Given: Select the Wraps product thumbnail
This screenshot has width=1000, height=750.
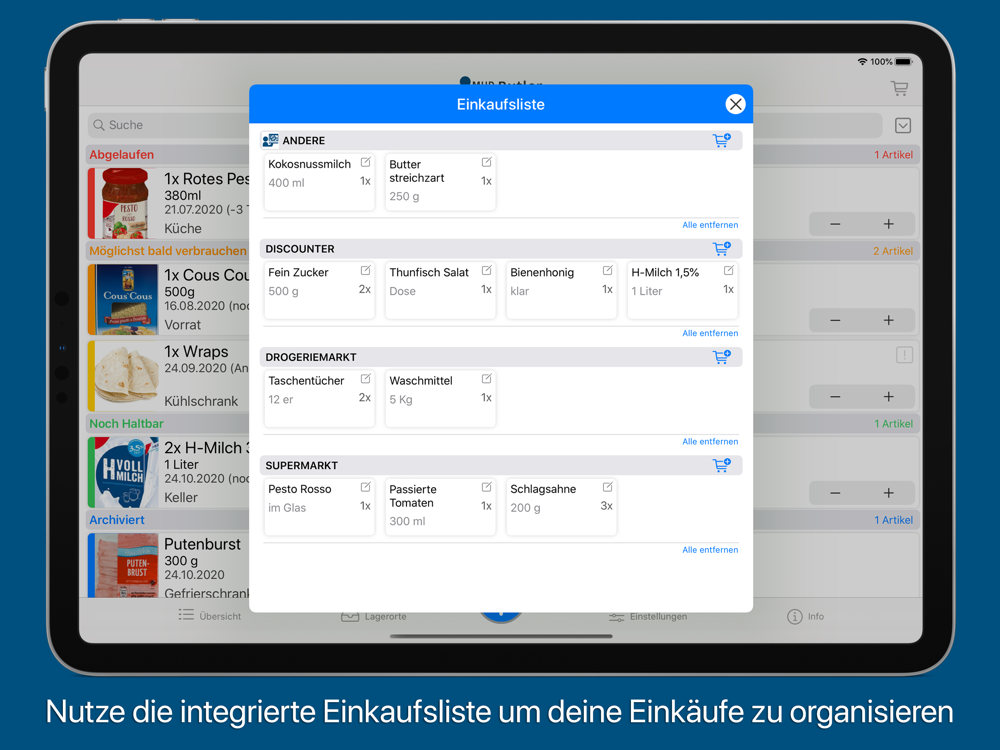Looking at the screenshot, I should coord(126,376).
